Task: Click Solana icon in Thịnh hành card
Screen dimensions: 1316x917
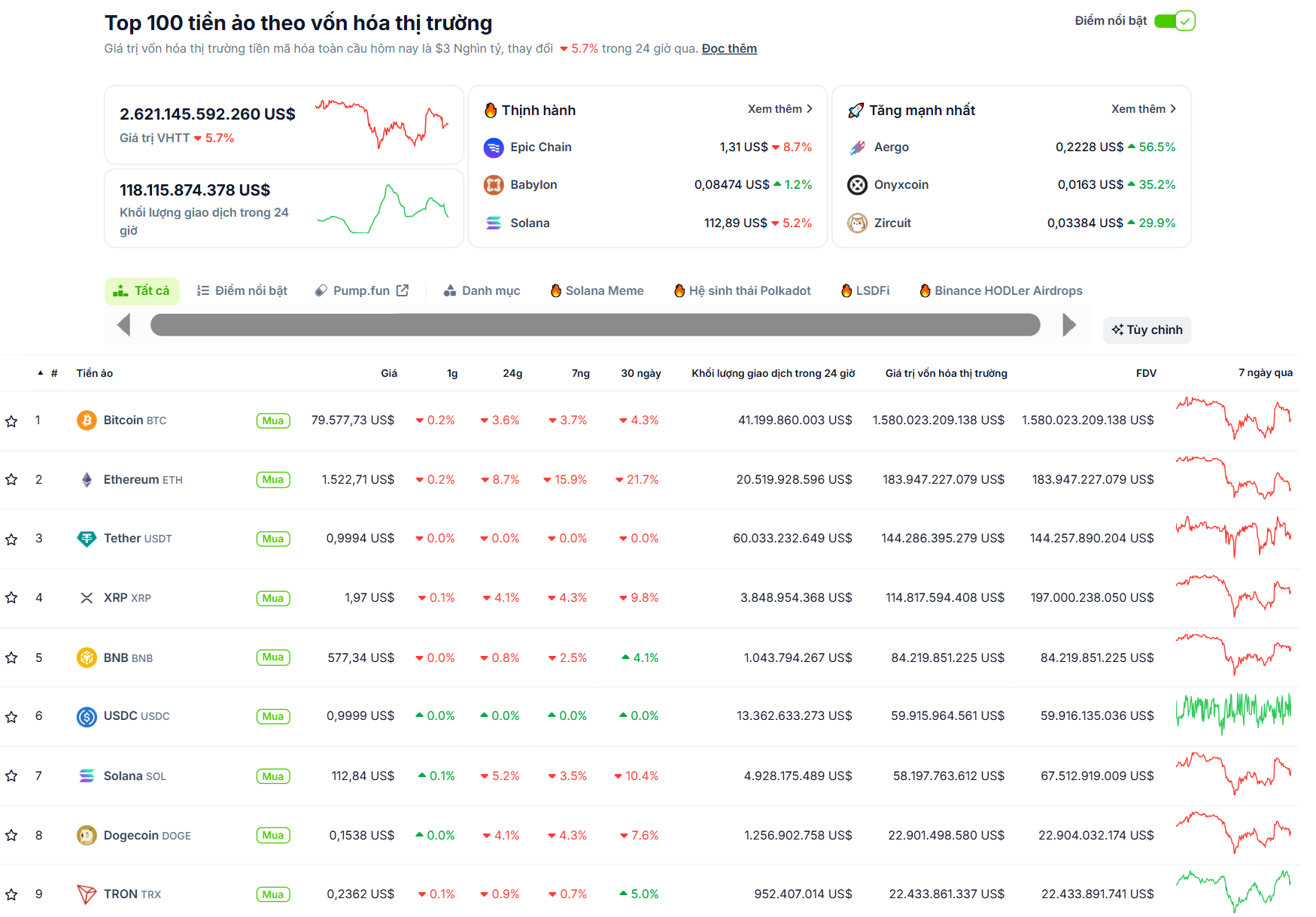Action: (494, 223)
